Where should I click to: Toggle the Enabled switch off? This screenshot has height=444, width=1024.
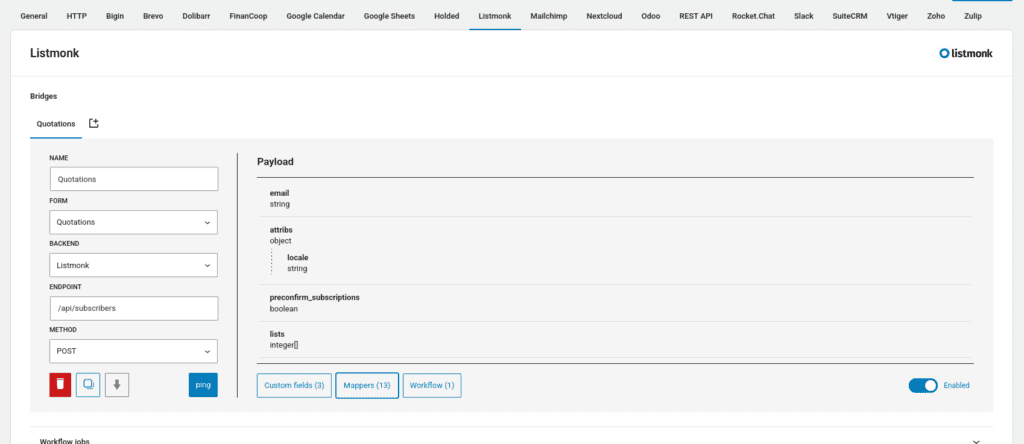tap(923, 385)
